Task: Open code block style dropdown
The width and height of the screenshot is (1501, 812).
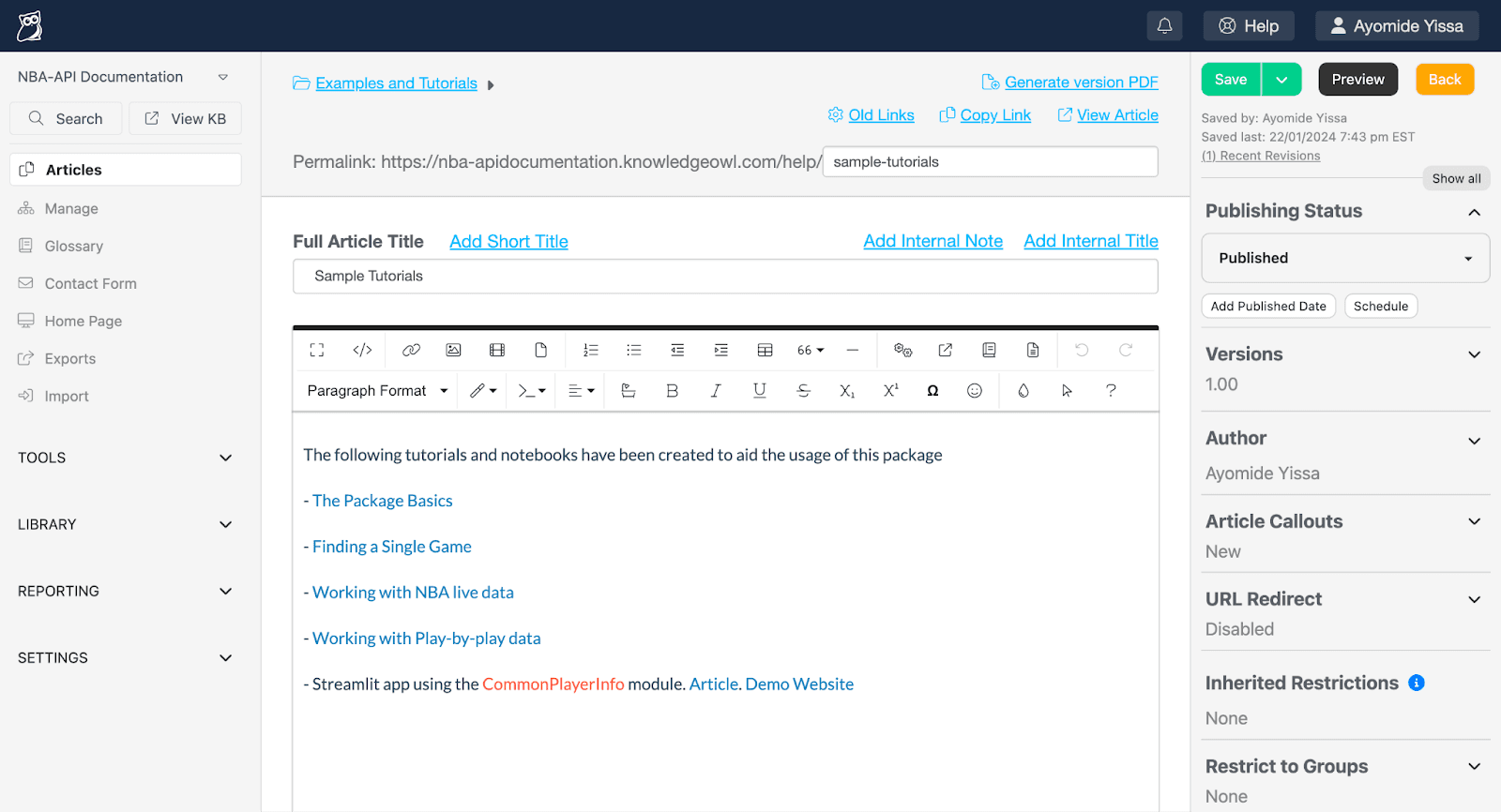Action: coord(532,391)
